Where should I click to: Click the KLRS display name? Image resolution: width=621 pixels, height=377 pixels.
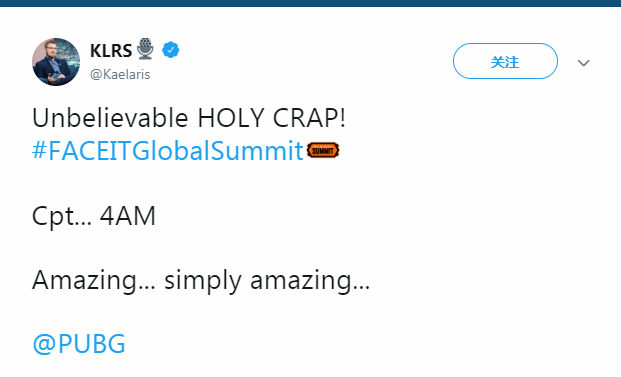[x=111, y=51]
